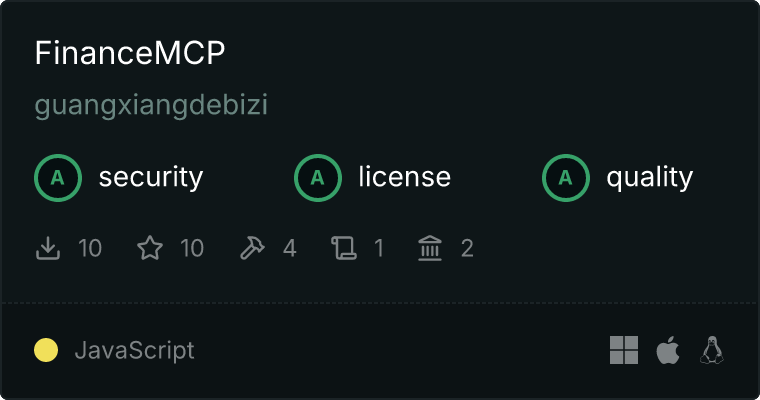
Task: Click the security grade A badge
Action: (58, 178)
